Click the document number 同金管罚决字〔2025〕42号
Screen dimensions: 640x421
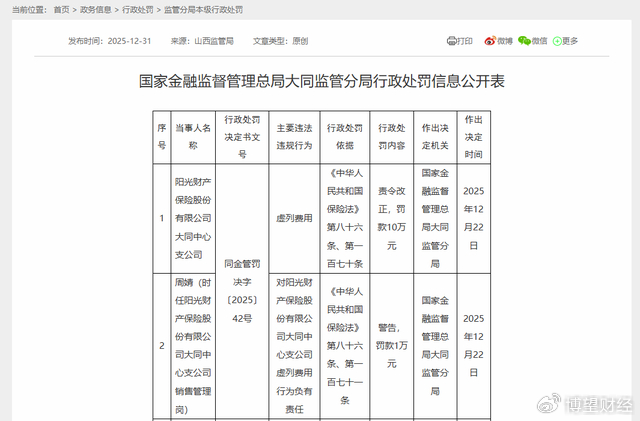(242, 291)
